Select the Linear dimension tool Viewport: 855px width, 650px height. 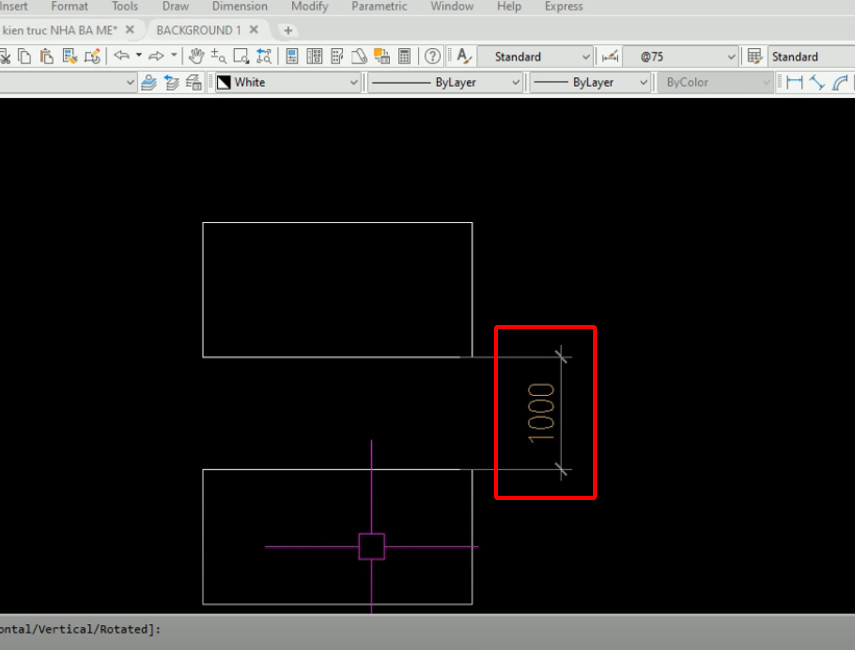coord(795,82)
